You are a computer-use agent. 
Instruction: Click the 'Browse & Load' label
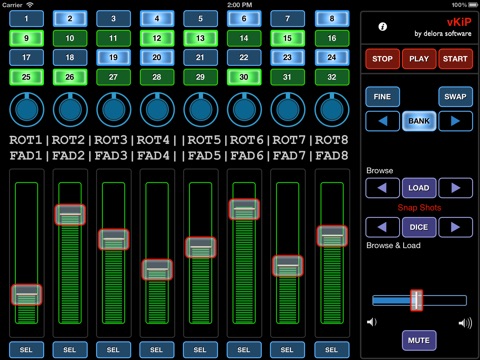393,246
